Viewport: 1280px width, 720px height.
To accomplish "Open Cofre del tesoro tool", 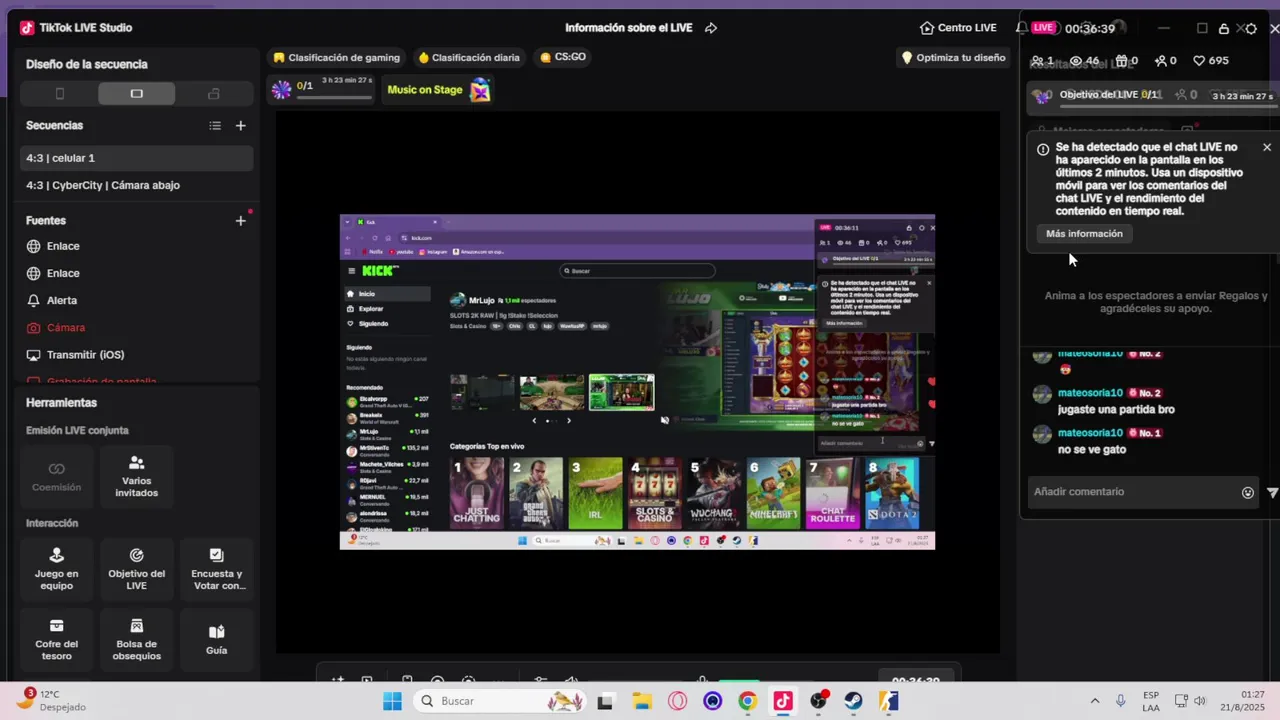I will click(57, 639).
